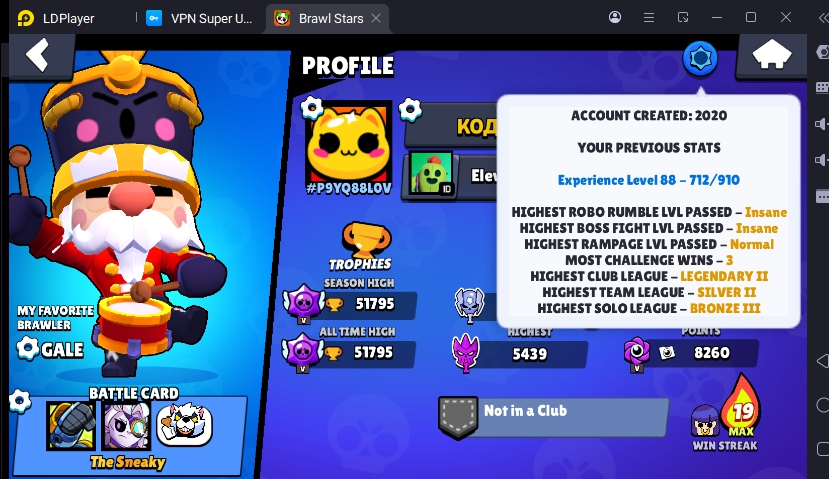This screenshot has width=829, height=479.
Task: Switch to the VPN Super U... tab
Action: (201, 18)
